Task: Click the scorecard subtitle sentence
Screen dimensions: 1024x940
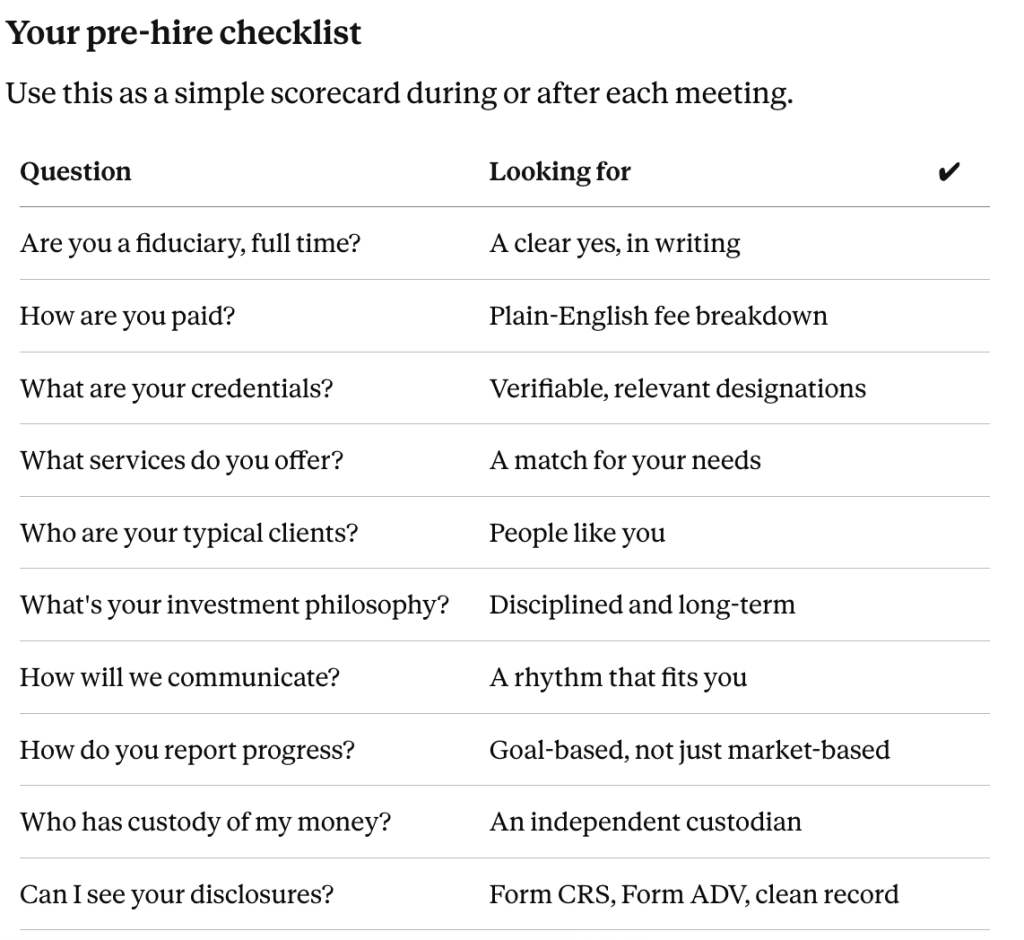Action: point(399,93)
